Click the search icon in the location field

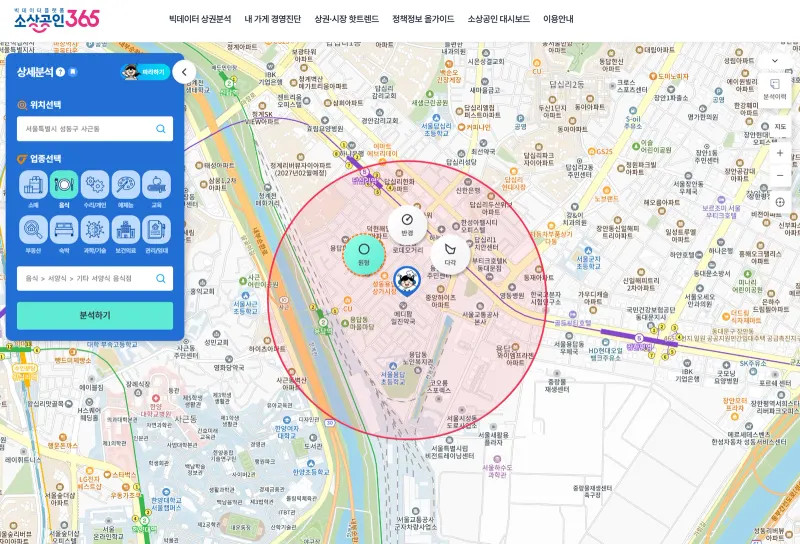tap(161, 129)
